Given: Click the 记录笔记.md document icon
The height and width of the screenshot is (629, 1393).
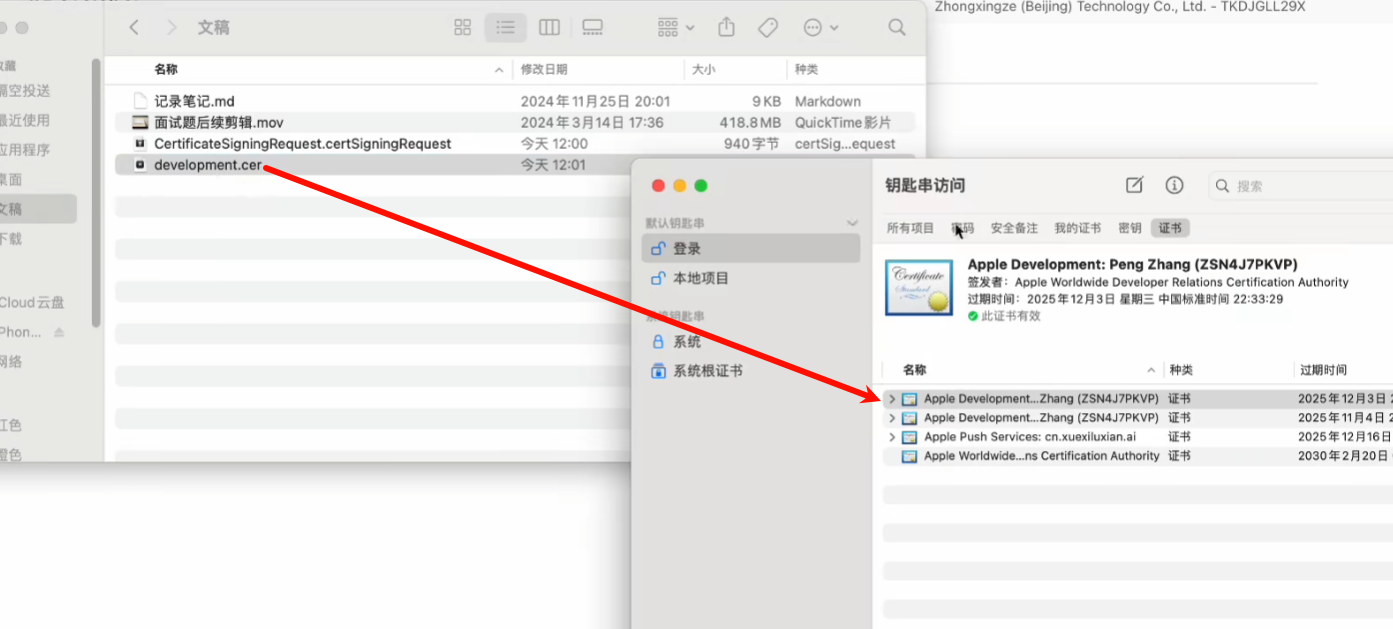Looking at the screenshot, I should pyautogui.click(x=140, y=101).
